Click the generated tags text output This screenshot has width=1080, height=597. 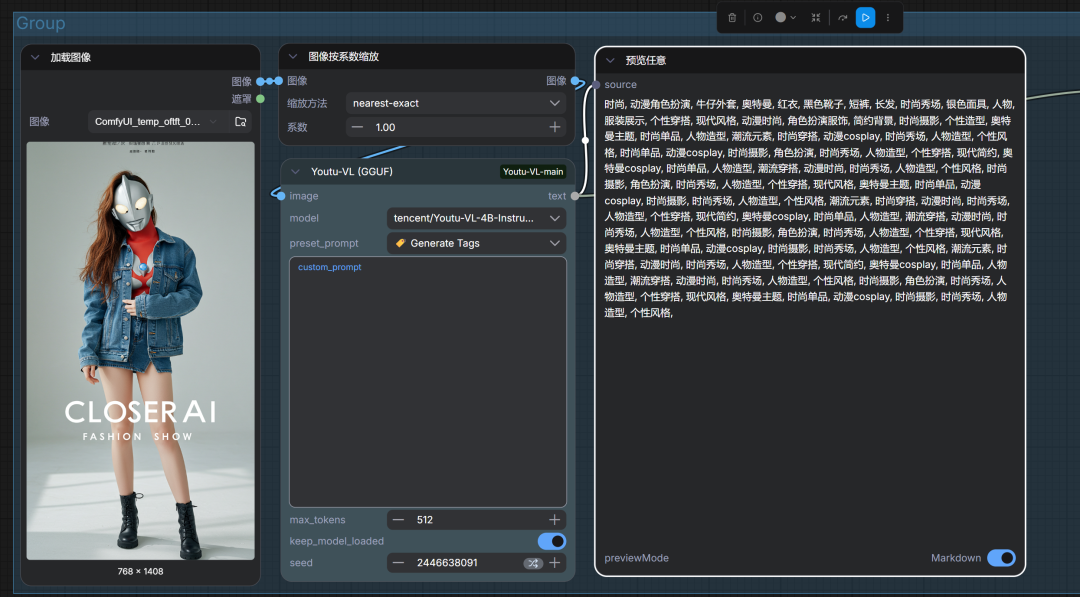[809, 208]
